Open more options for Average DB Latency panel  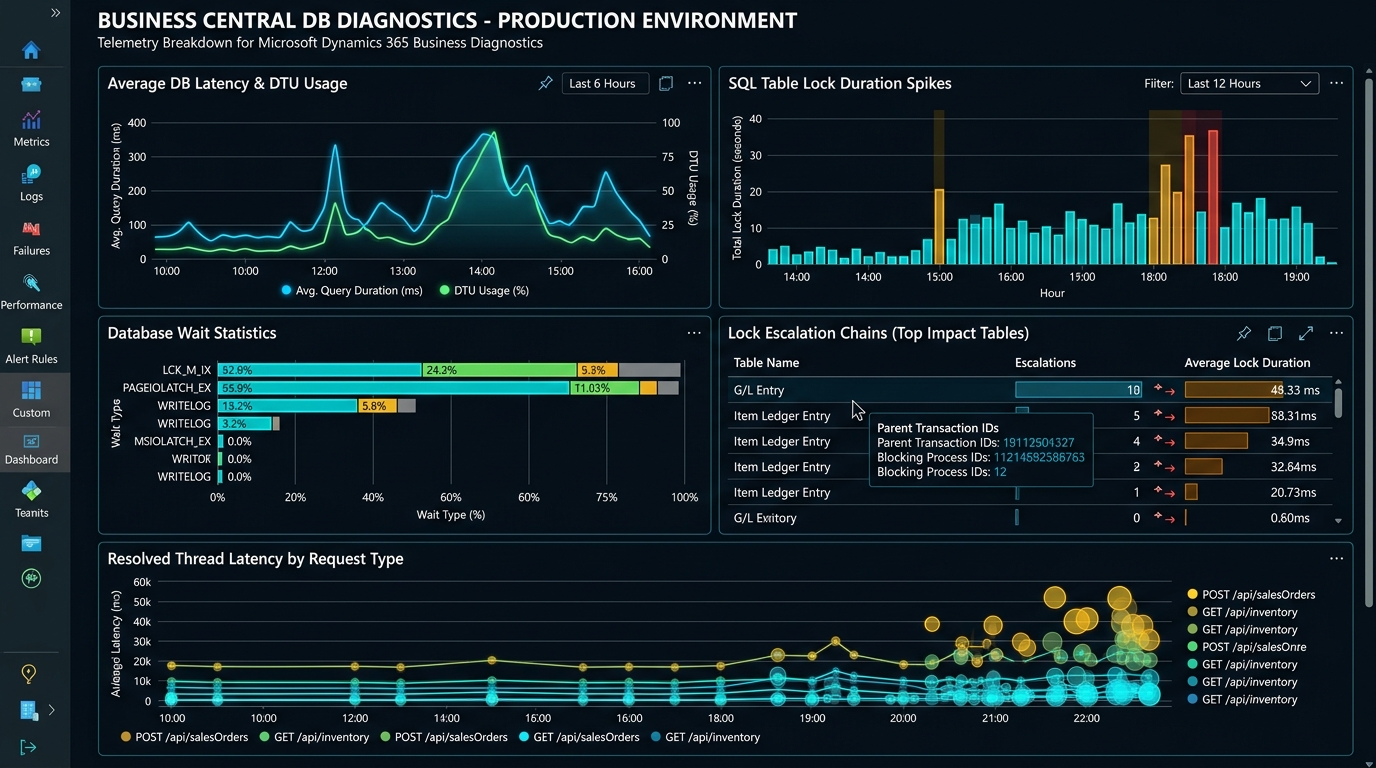(694, 84)
